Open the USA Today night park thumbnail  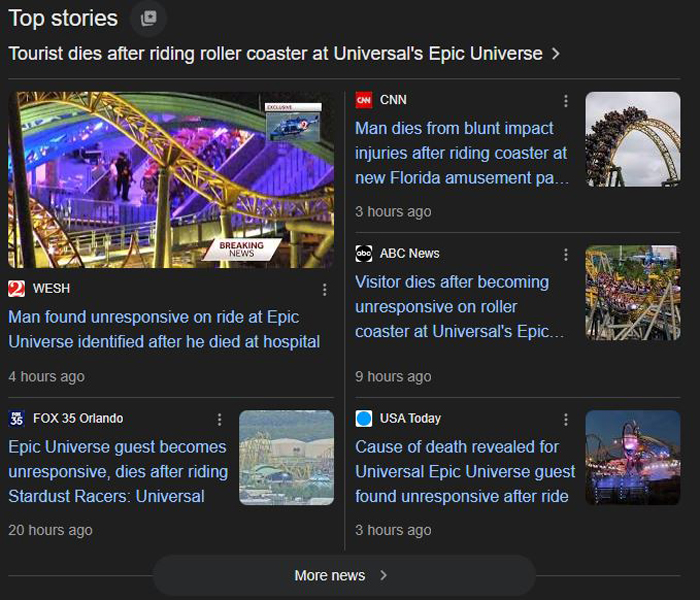(x=633, y=458)
